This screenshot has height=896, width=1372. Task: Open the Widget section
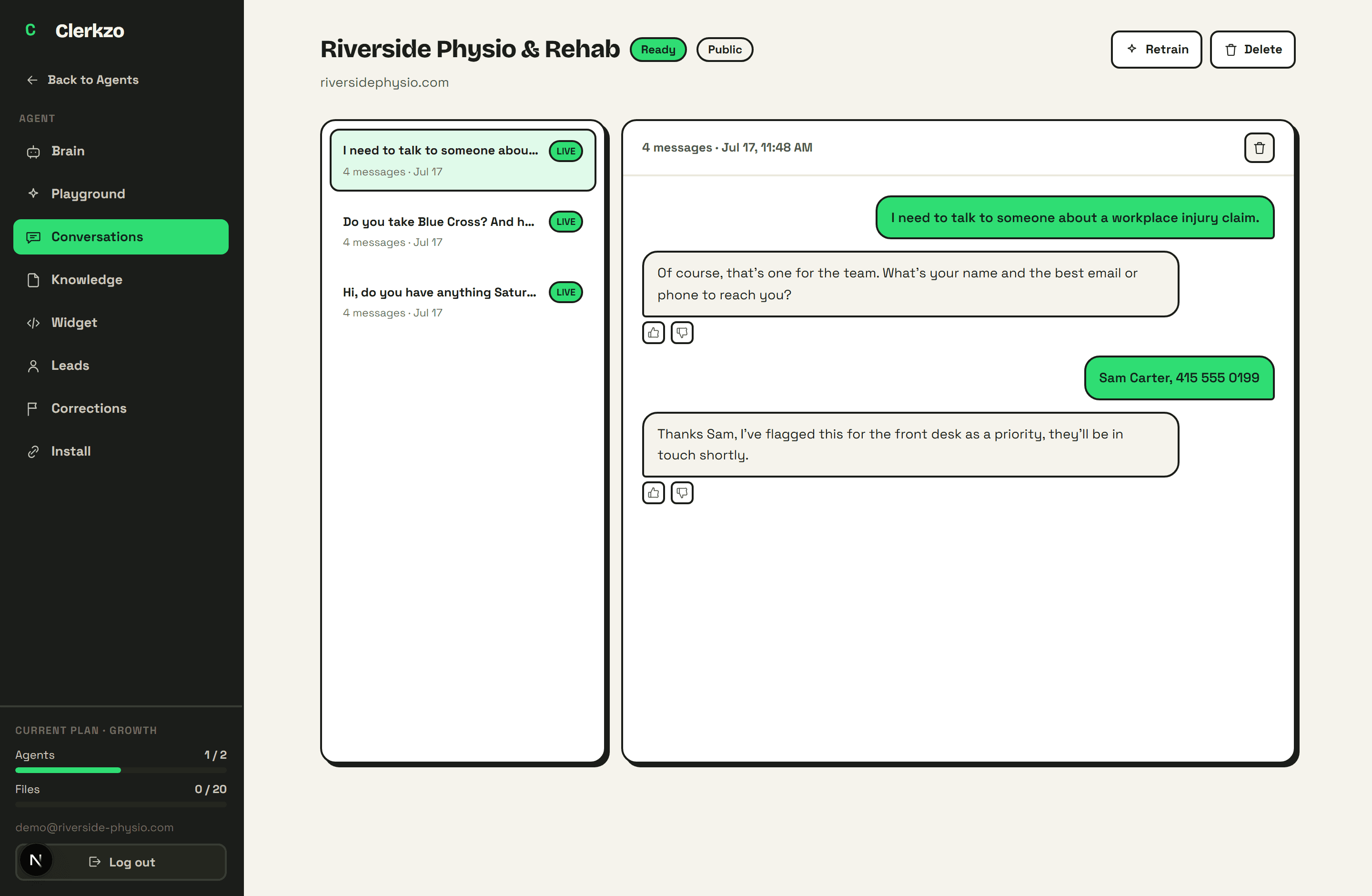121,322
